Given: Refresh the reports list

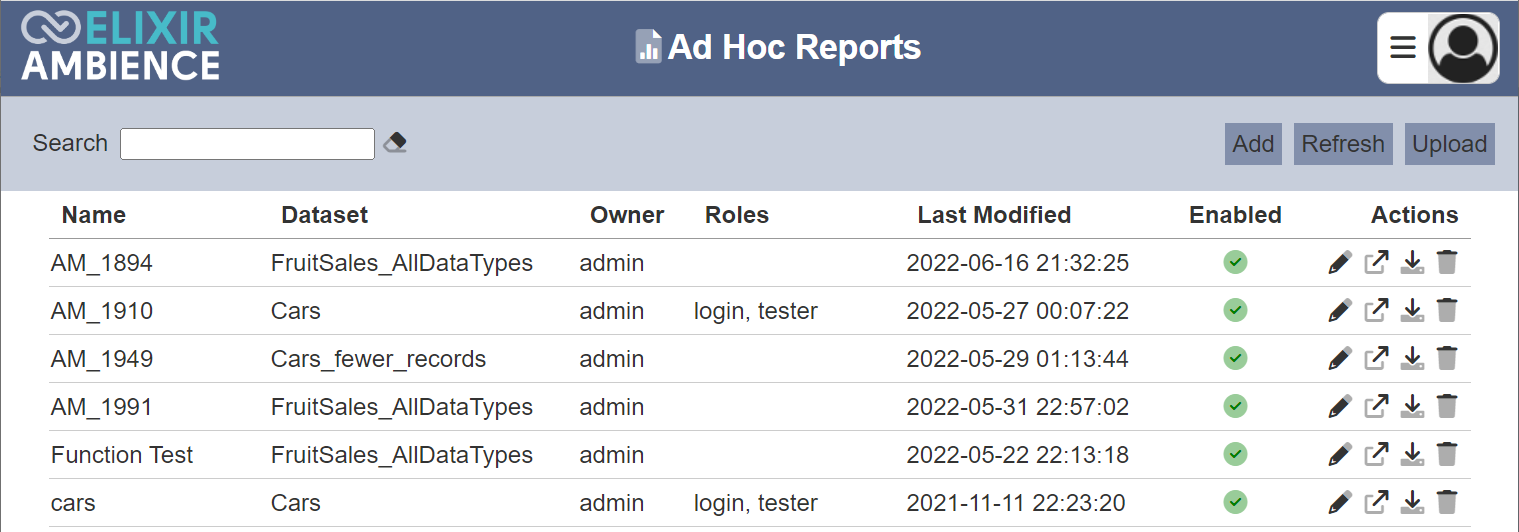Looking at the screenshot, I should pyautogui.click(x=1343, y=144).
